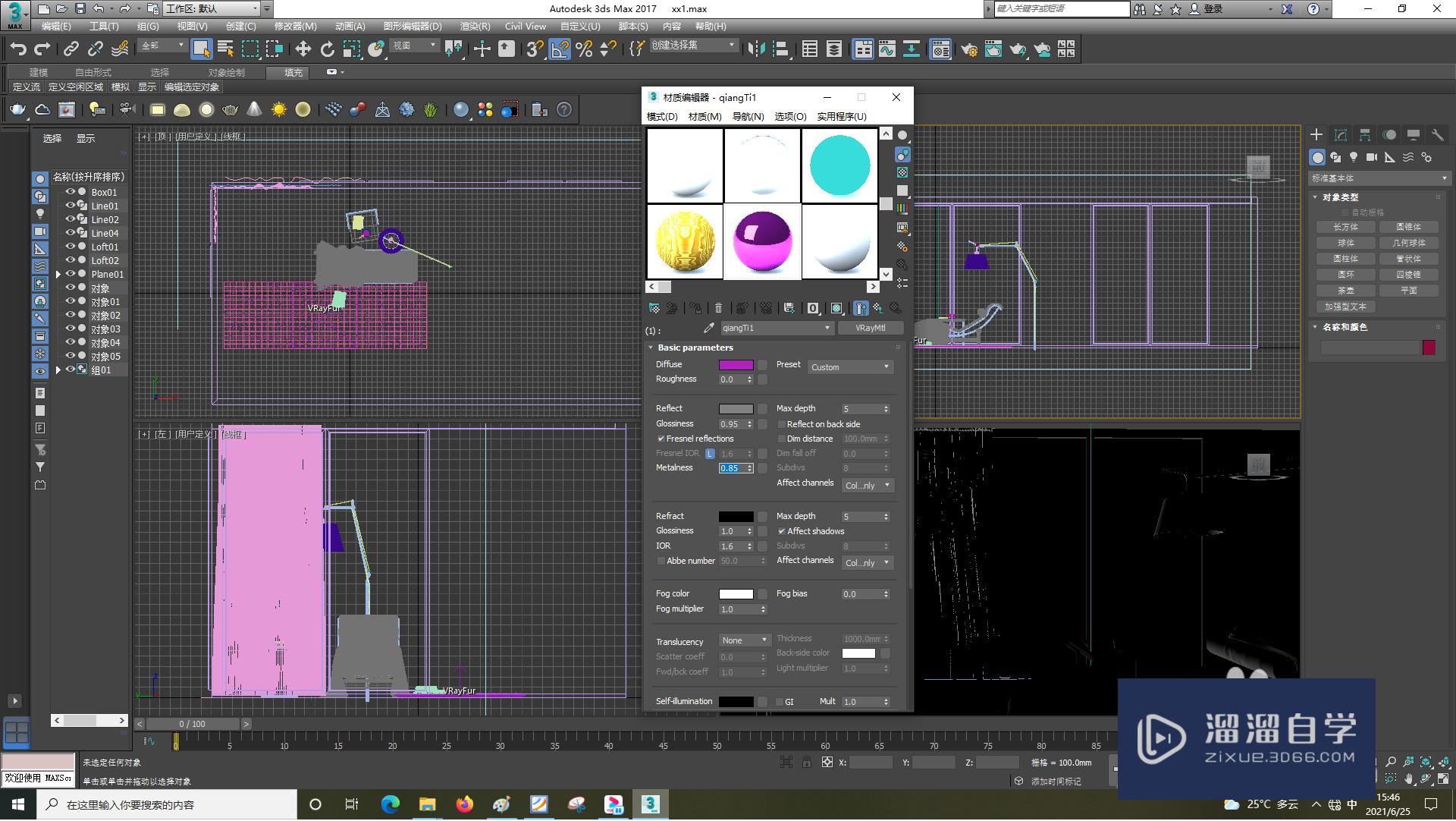Click the Fog color white swatch
The image size is (1456, 821).
pyautogui.click(x=736, y=594)
